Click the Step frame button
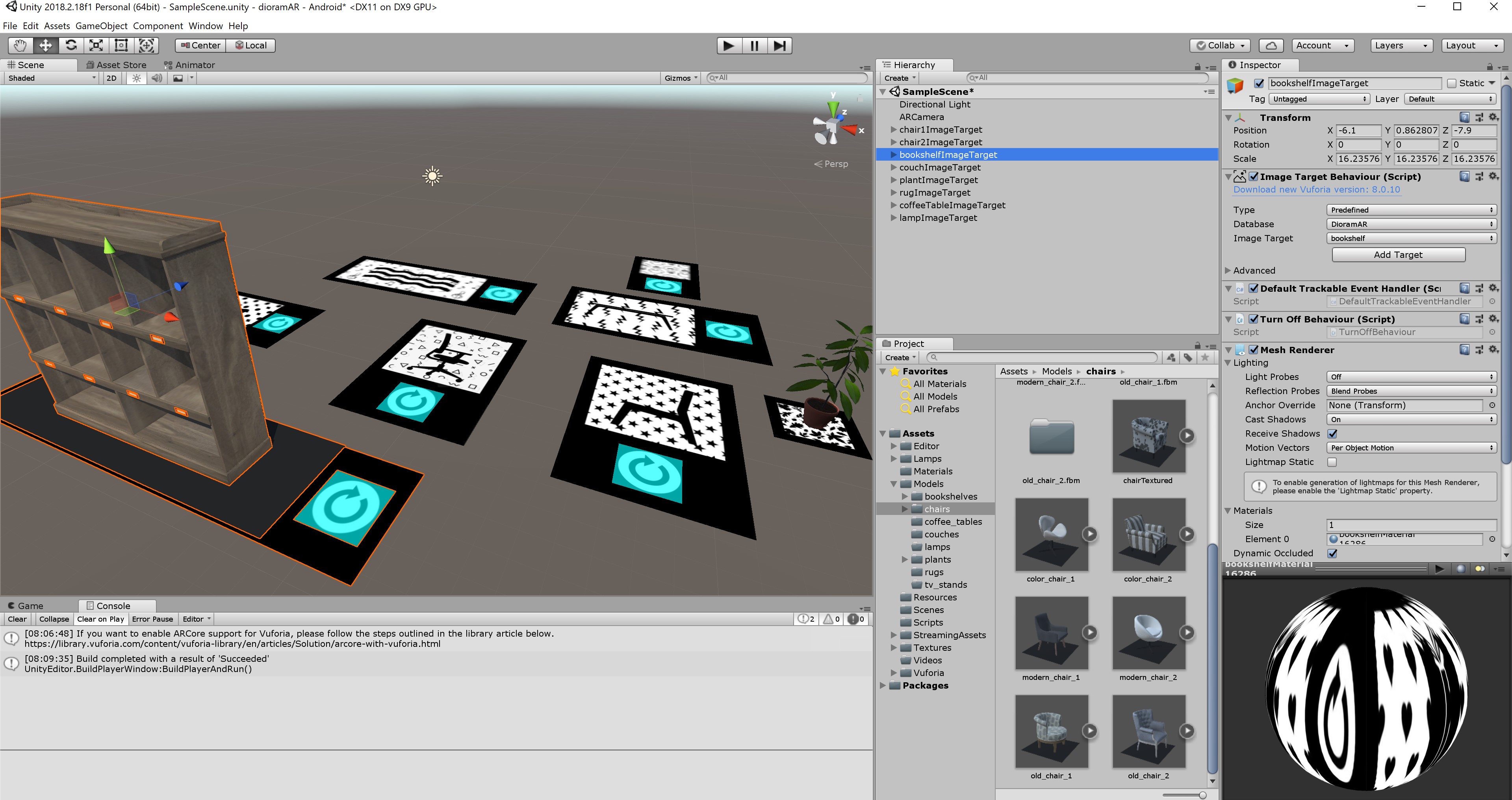The image size is (1512, 800). (779, 45)
